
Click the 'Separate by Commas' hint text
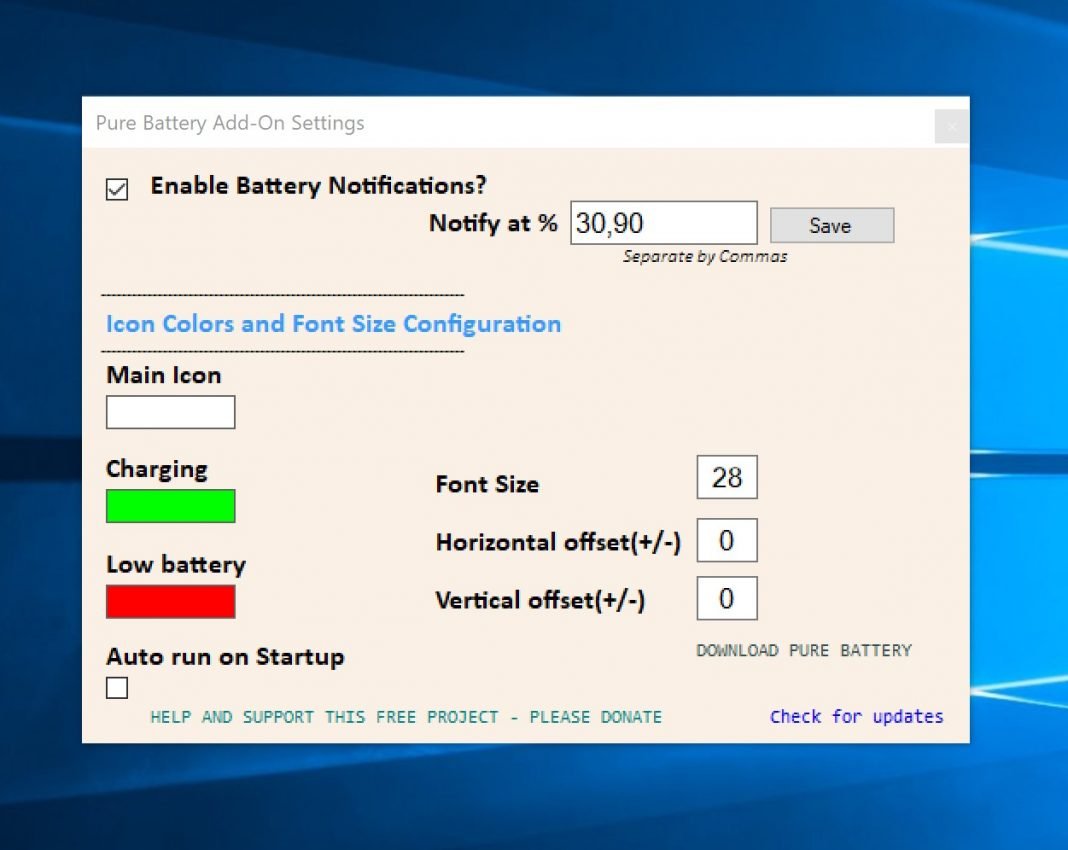[705, 257]
